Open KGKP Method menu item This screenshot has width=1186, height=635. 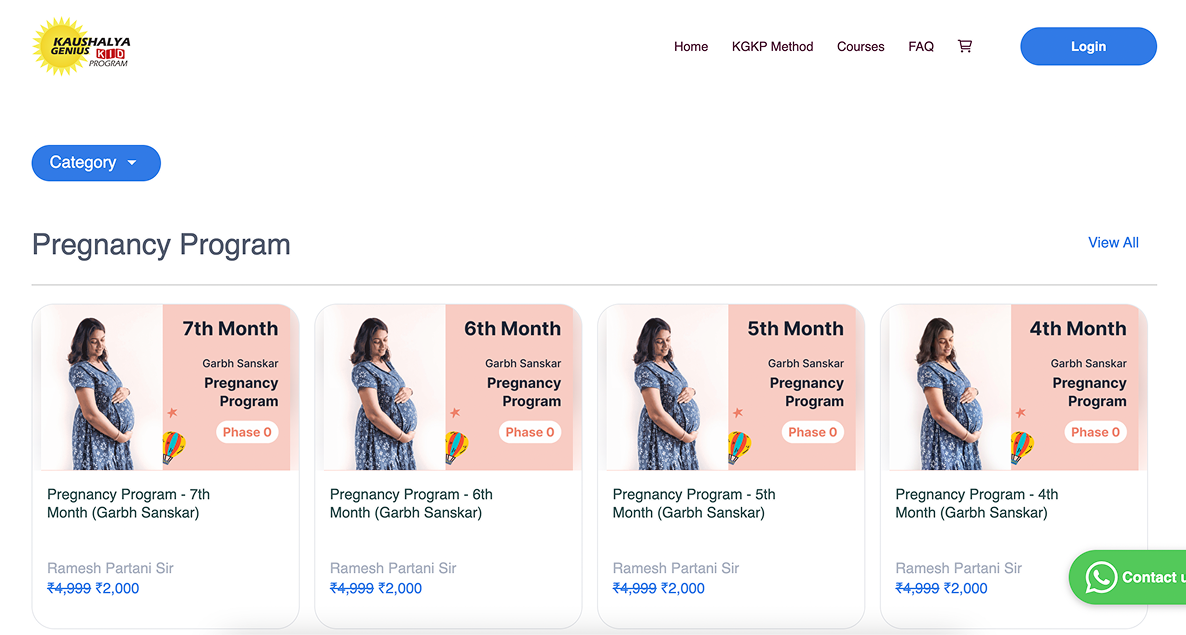coord(772,46)
